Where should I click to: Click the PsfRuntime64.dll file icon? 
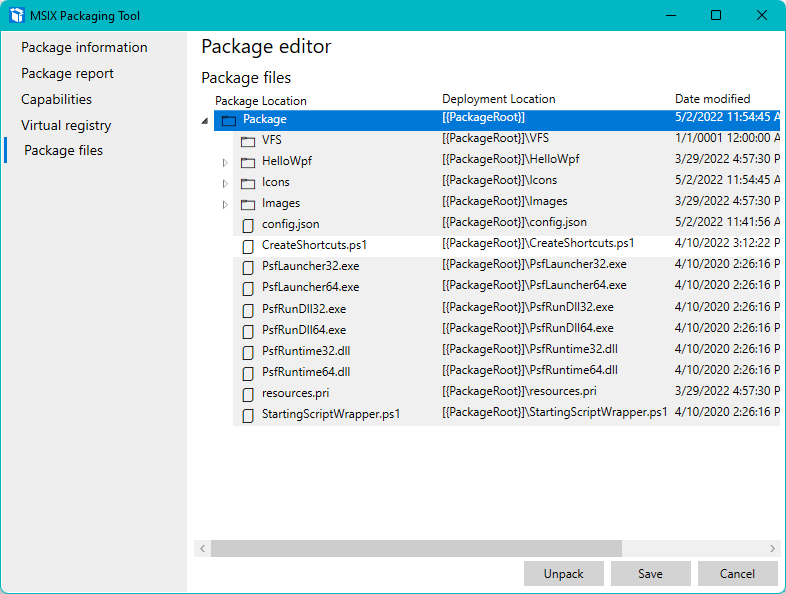(248, 374)
